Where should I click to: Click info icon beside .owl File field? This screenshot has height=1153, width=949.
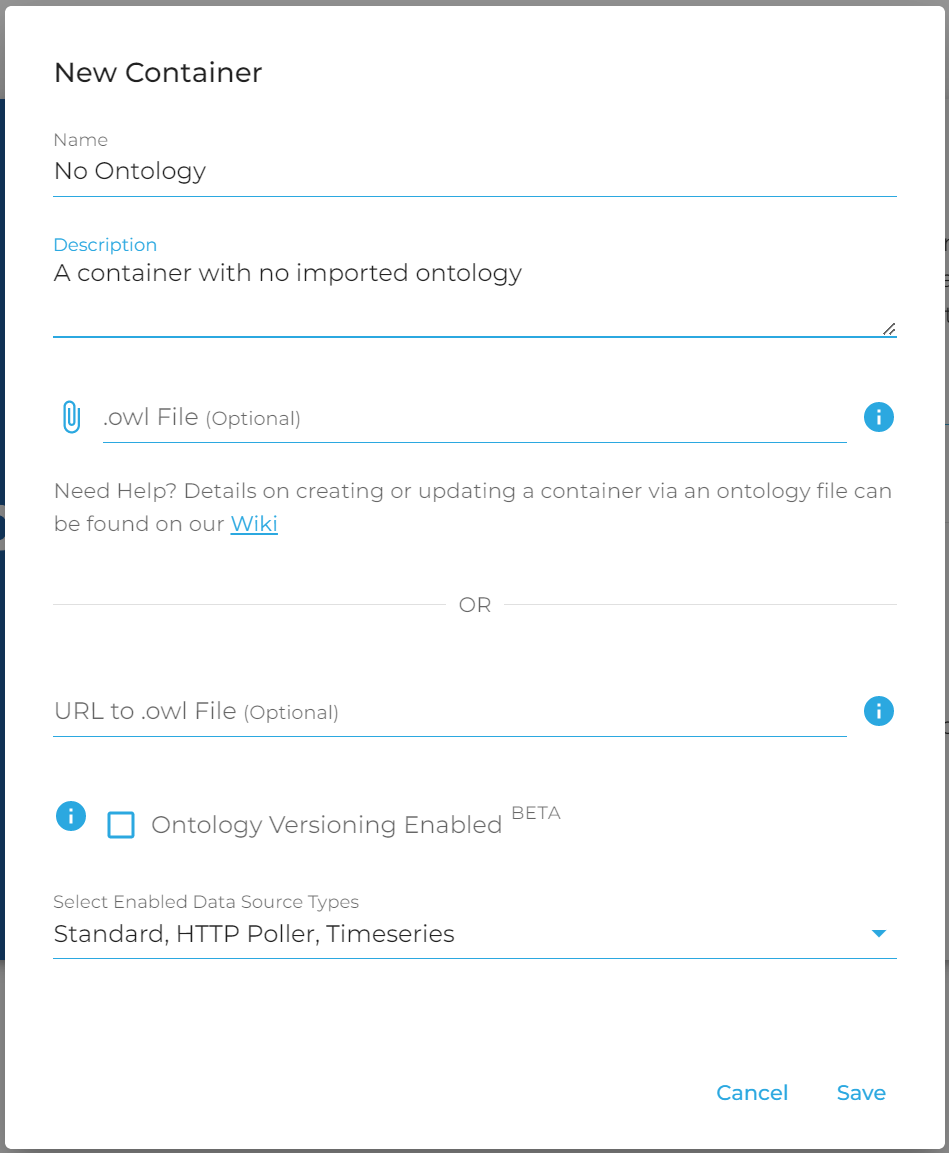point(878,417)
